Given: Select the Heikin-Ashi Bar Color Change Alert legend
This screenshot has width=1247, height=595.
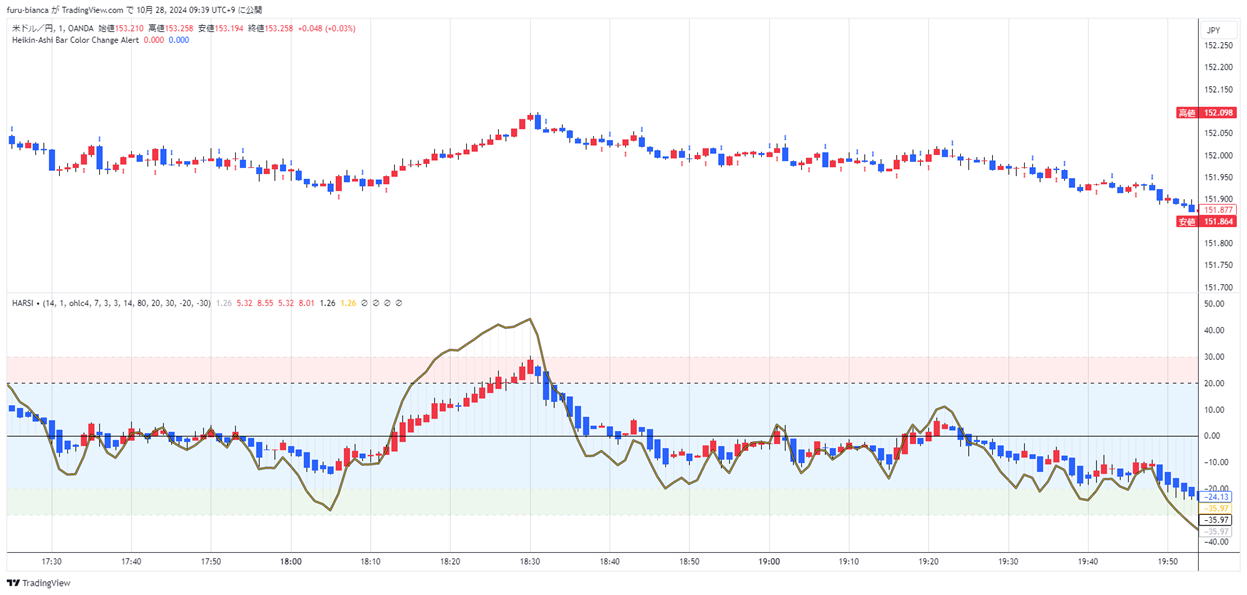Looking at the screenshot, I should 75,40.
